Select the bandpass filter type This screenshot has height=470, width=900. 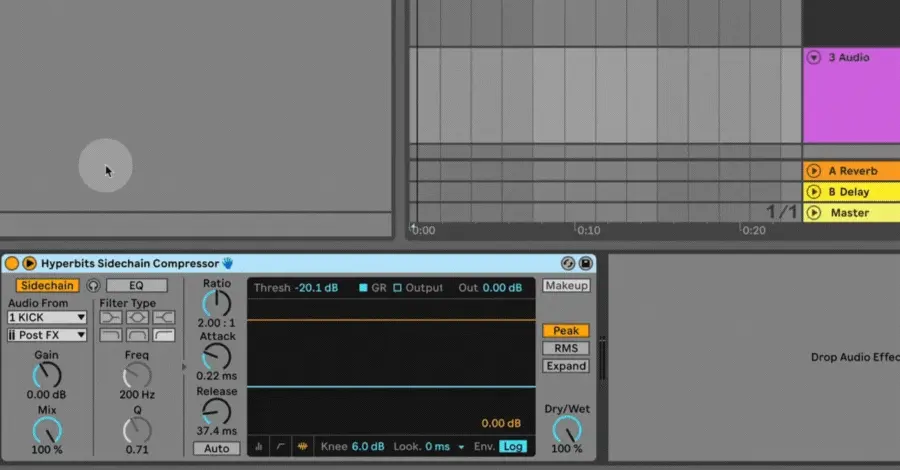137,335
